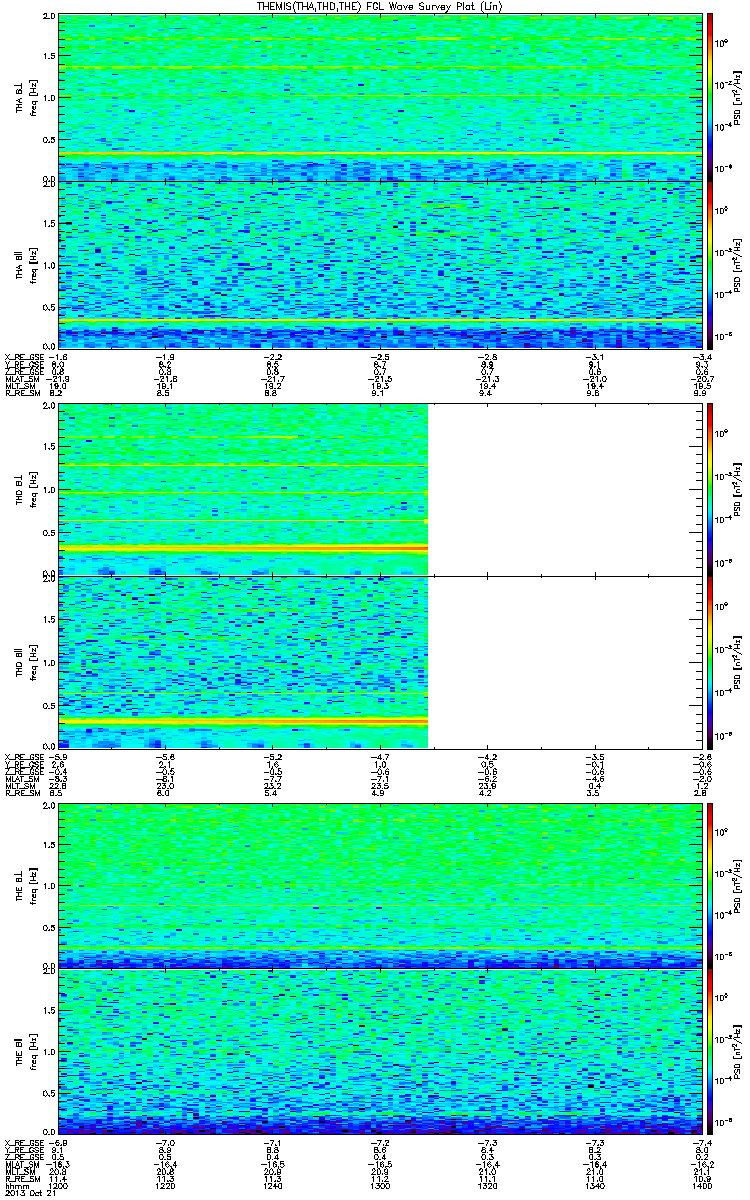The width and height of the screenshot is (750, 1200).
Task: Click the "-6.9" value in THE X_RE_GSE row
Action: [x=58, y=1143]
